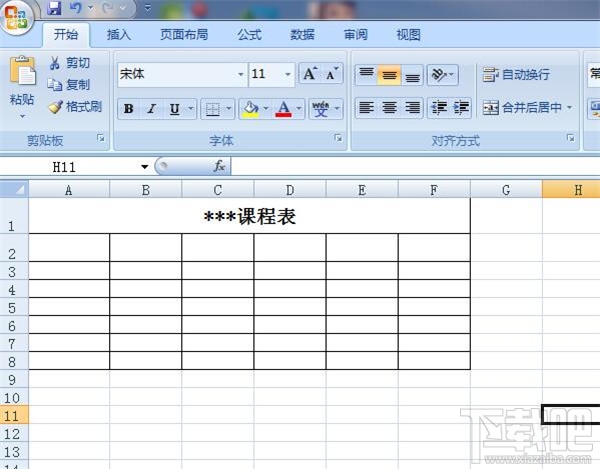Click the text orientation icon

pos(438,75)
